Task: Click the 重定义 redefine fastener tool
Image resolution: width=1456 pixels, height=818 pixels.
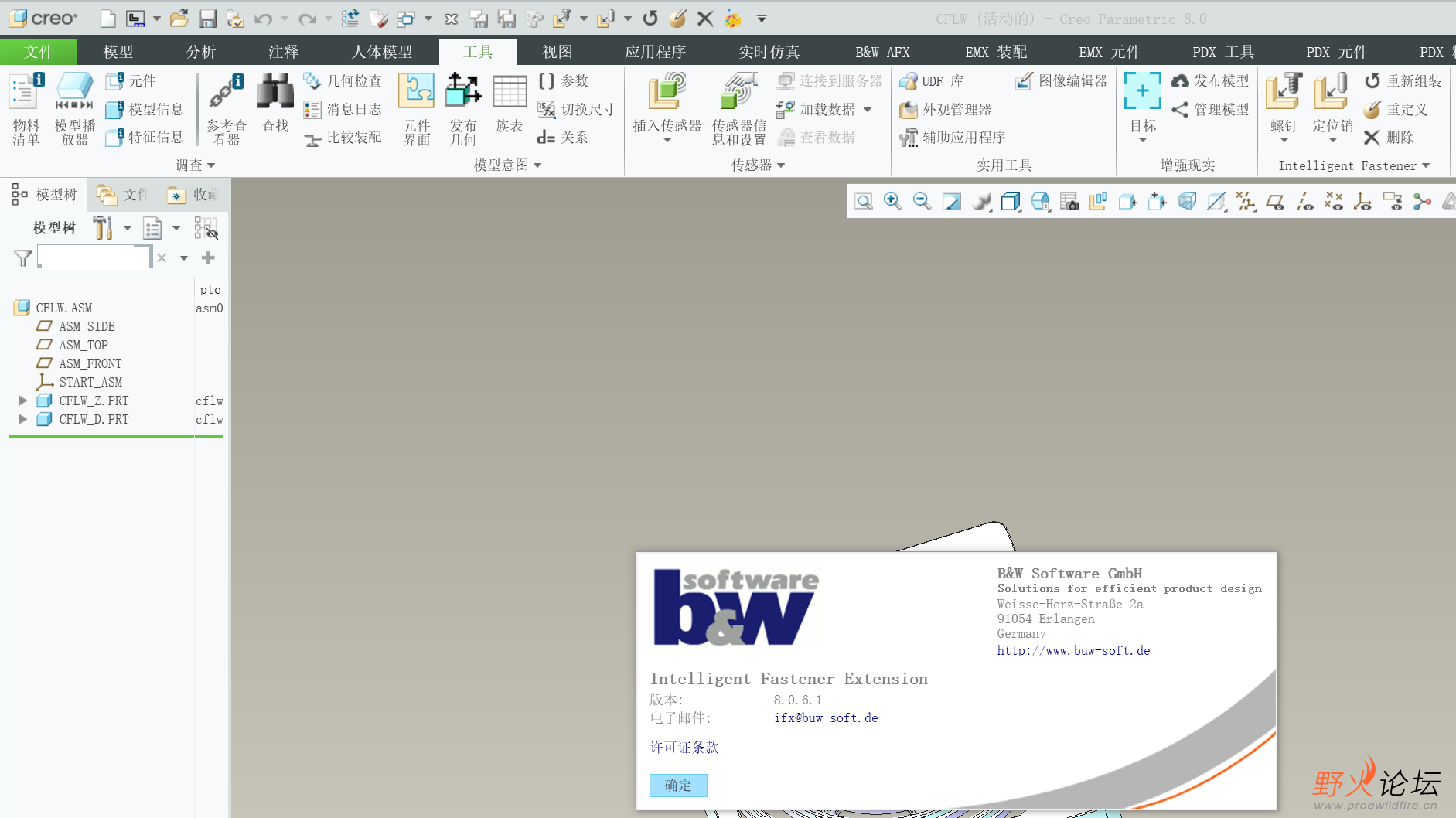Action: click(x=1396, y=109)
